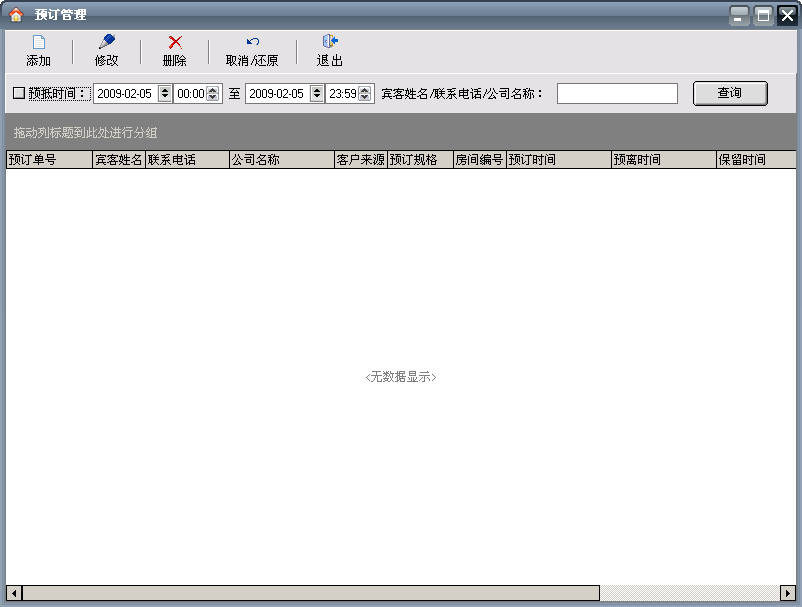
Task: Click the 查询 (Query) button
Action: (730, 93)
